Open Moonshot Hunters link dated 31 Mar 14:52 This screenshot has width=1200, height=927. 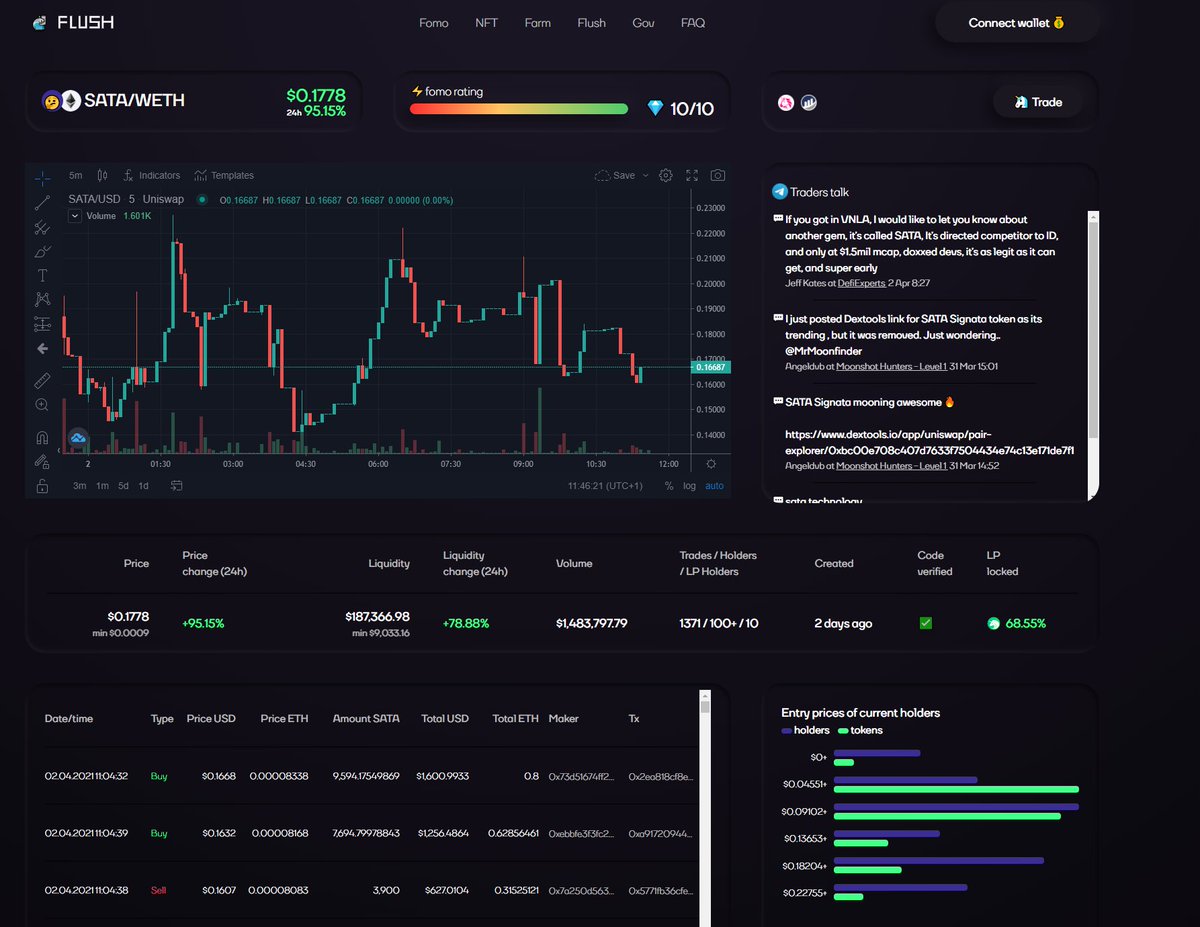tap(891, 465)
